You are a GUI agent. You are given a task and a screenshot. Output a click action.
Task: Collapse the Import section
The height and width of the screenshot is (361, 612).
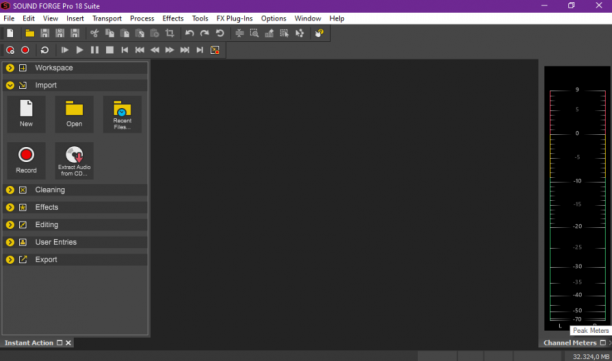(x=10, y=85)
